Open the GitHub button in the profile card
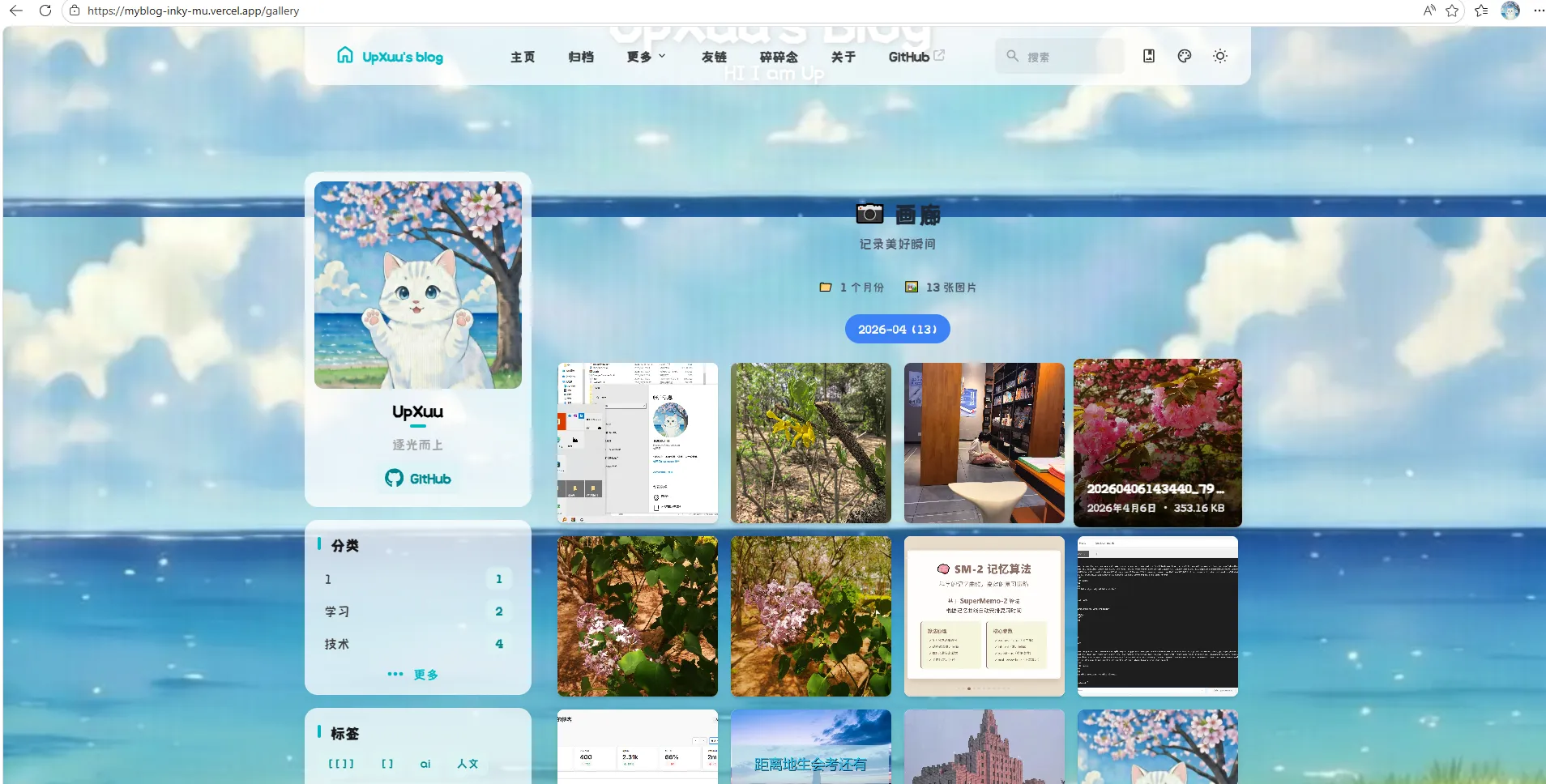 (418, 479)
